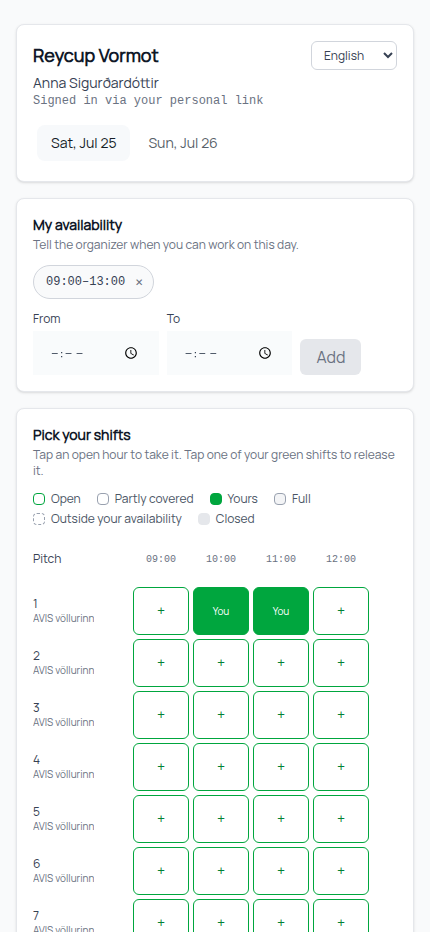The height and width of the screenshot is (932, 430).
Task: Remove the 09:00-13:00 availability chip
Action: pyautogui.click(x=139, y=282)
